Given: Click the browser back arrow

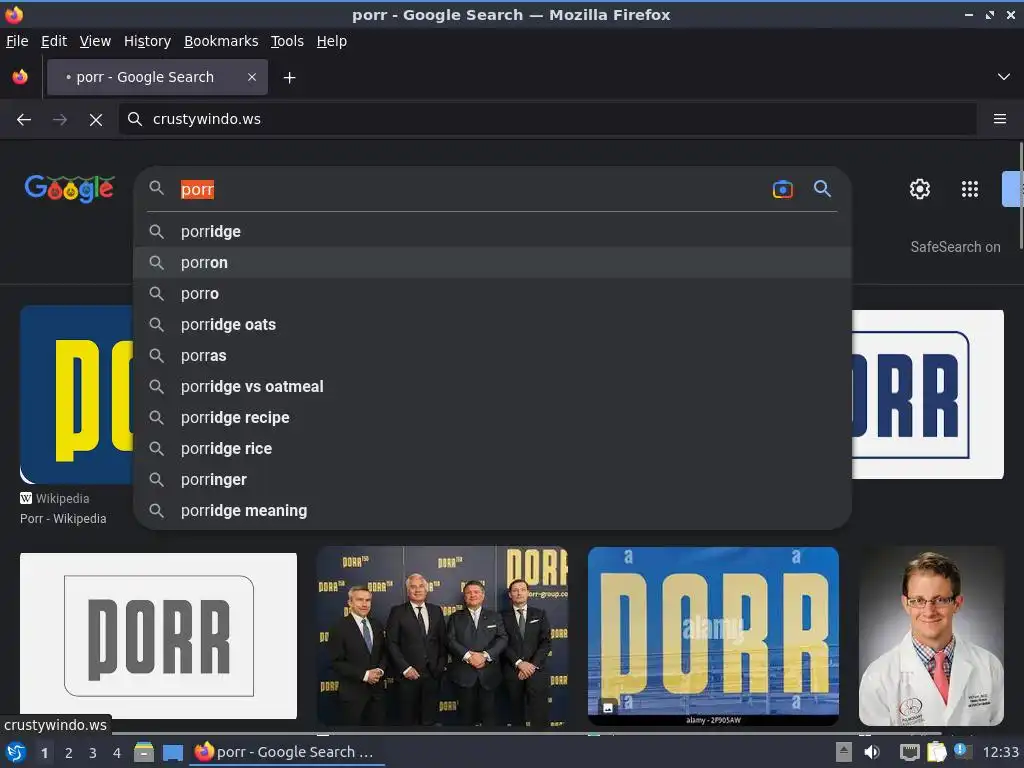Looking at the screenshot, I should coord(24,120).
